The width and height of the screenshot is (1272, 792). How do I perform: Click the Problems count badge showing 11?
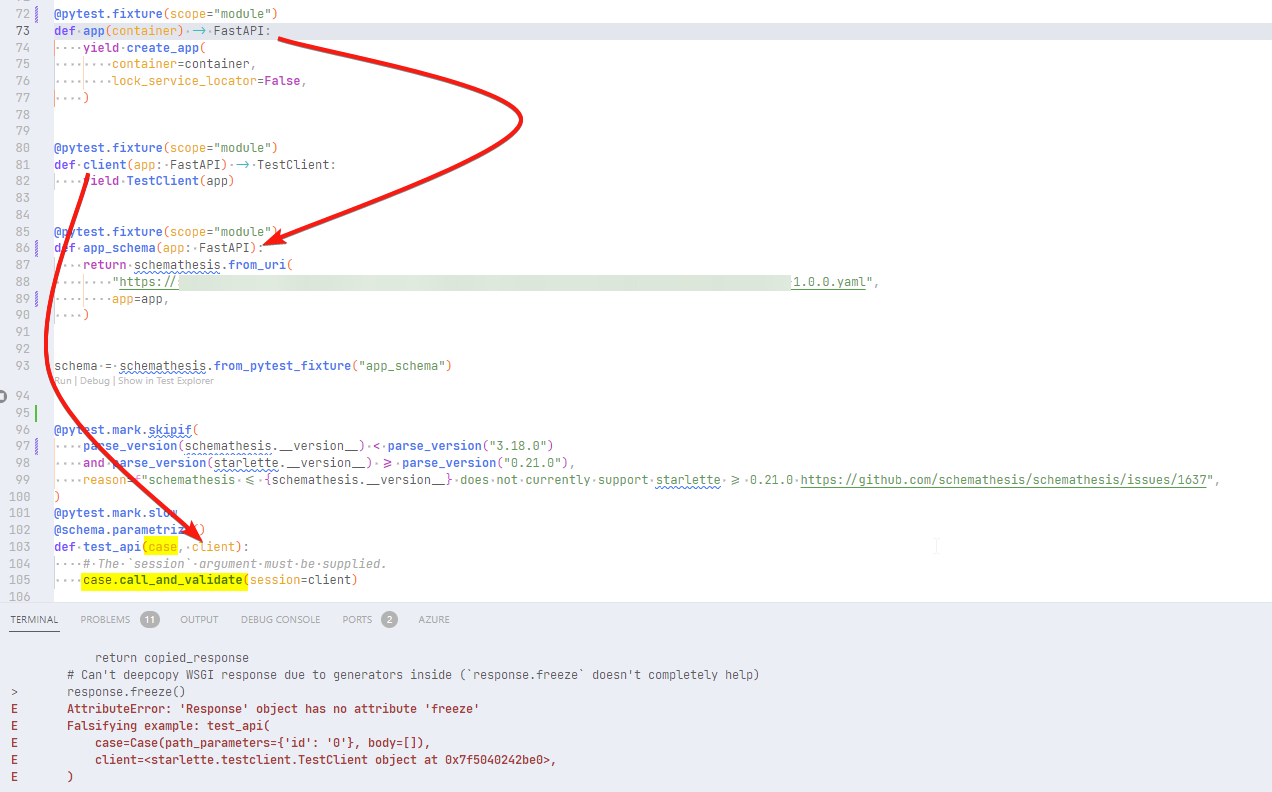coord(151,619)
